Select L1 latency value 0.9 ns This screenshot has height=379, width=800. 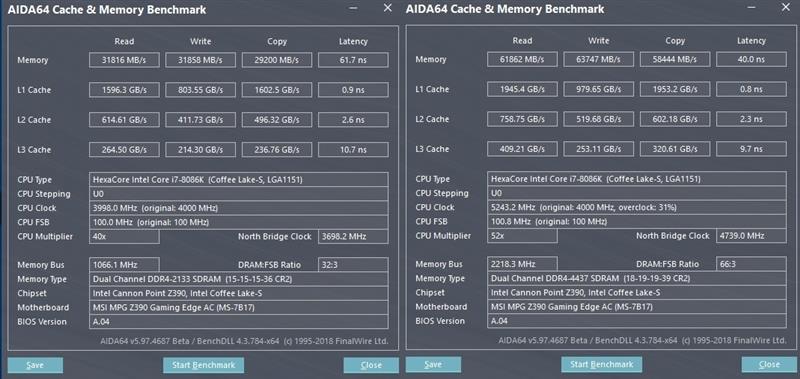353,90
